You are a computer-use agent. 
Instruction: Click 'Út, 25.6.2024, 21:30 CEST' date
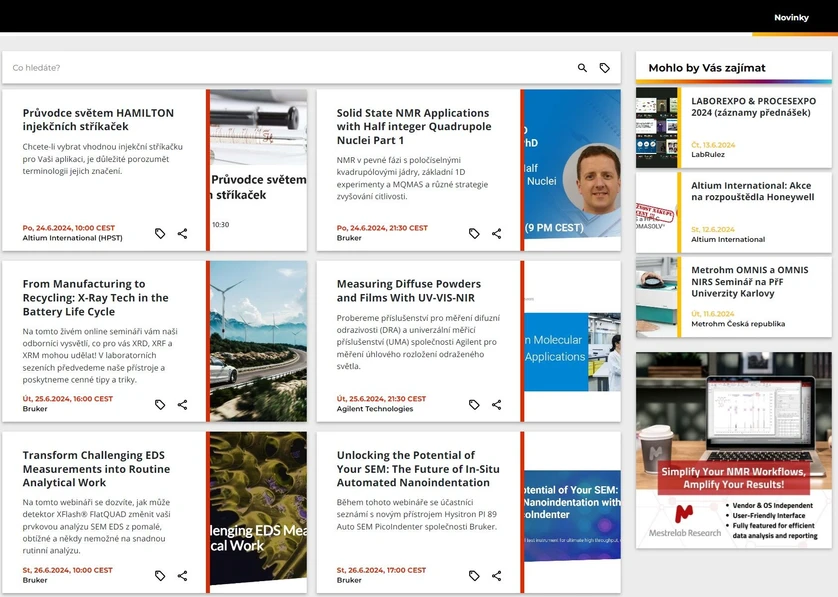coord(381,399)
